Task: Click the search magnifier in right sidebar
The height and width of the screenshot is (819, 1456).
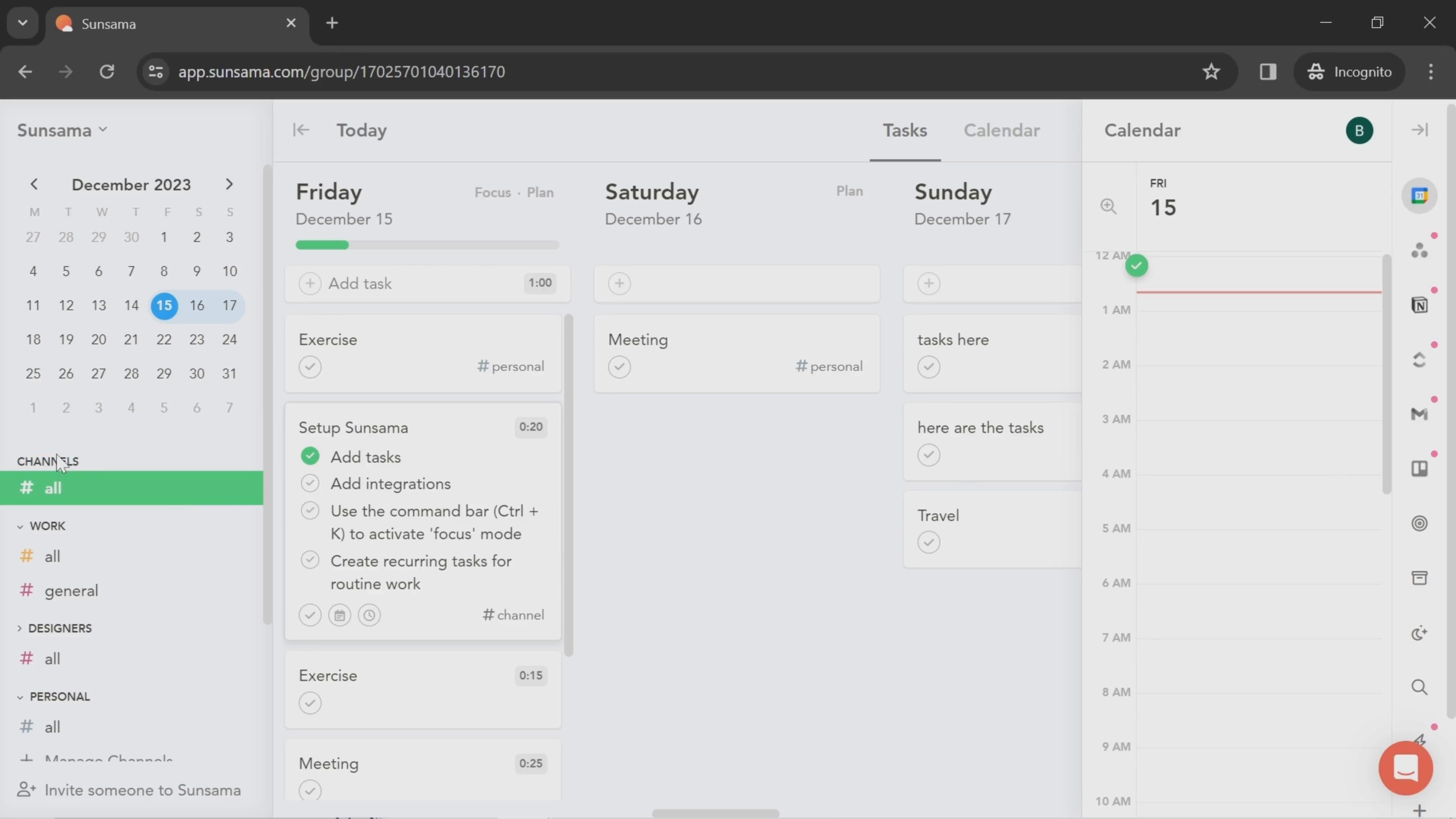Action: pos(1419,687)
